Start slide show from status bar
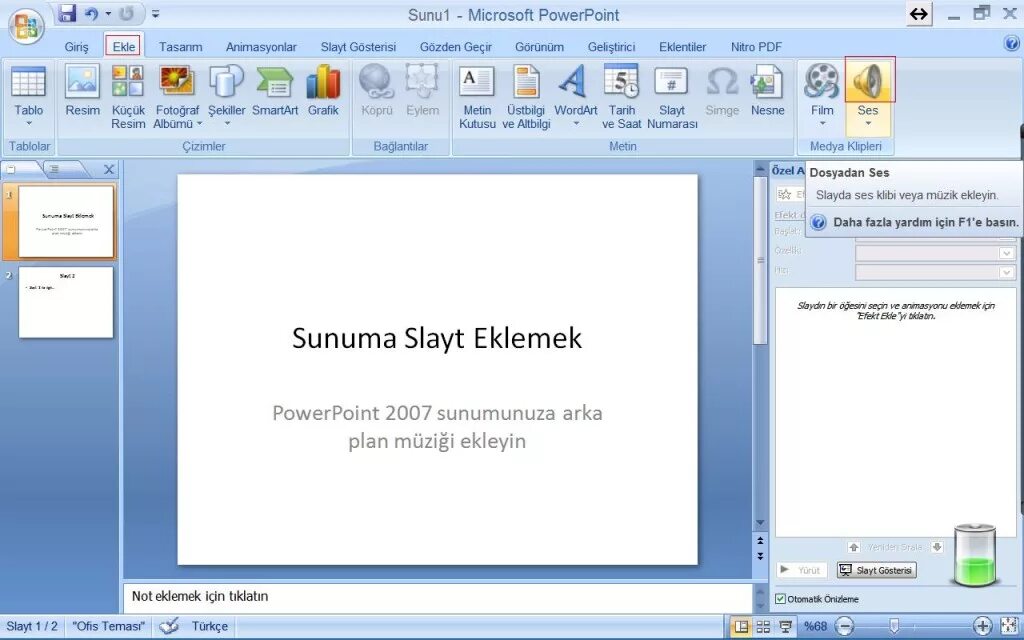 (786, 627)
